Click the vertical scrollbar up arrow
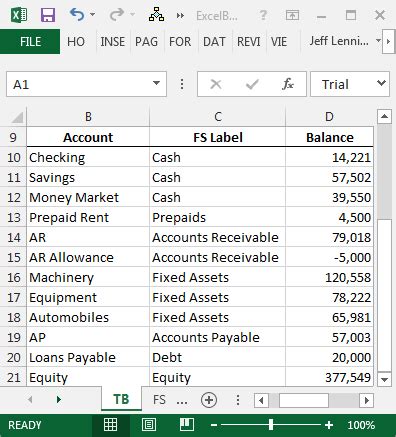The image size is (396, 437). pyautogui.click(x=384, y=116)
